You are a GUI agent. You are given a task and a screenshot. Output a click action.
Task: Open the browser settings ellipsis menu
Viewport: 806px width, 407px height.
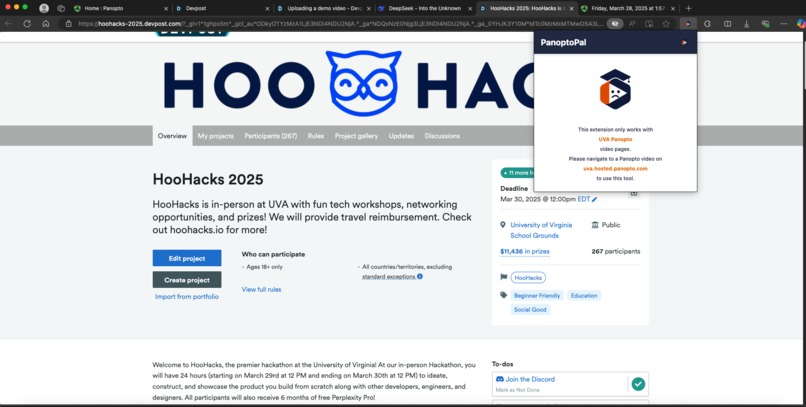[x=783, y=24]
